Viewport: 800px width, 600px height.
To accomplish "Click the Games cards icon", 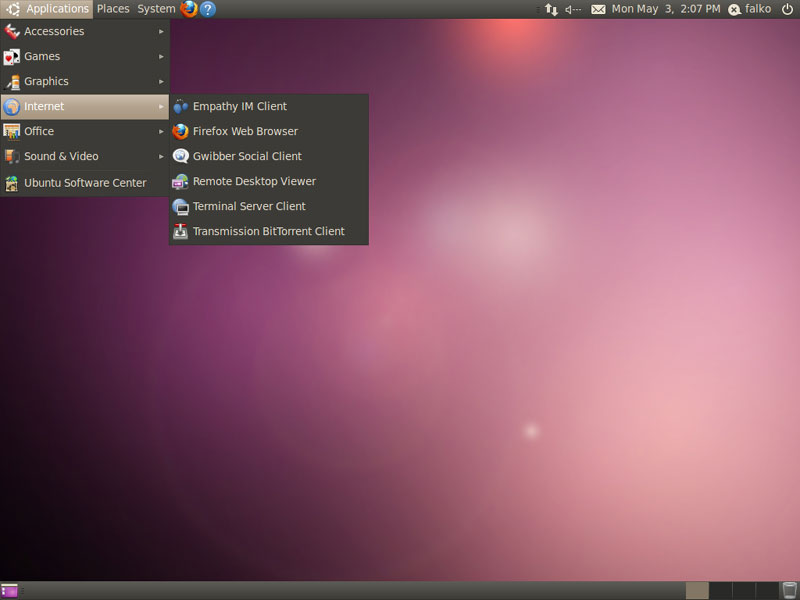I will pos(12,57).
